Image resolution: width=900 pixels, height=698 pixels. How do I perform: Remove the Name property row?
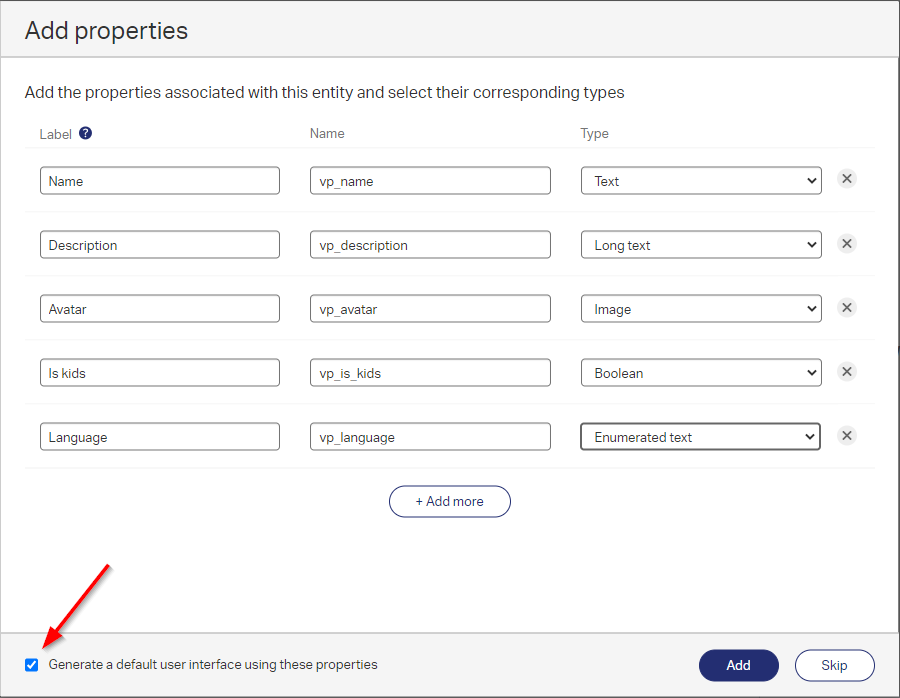coord(847,179)
